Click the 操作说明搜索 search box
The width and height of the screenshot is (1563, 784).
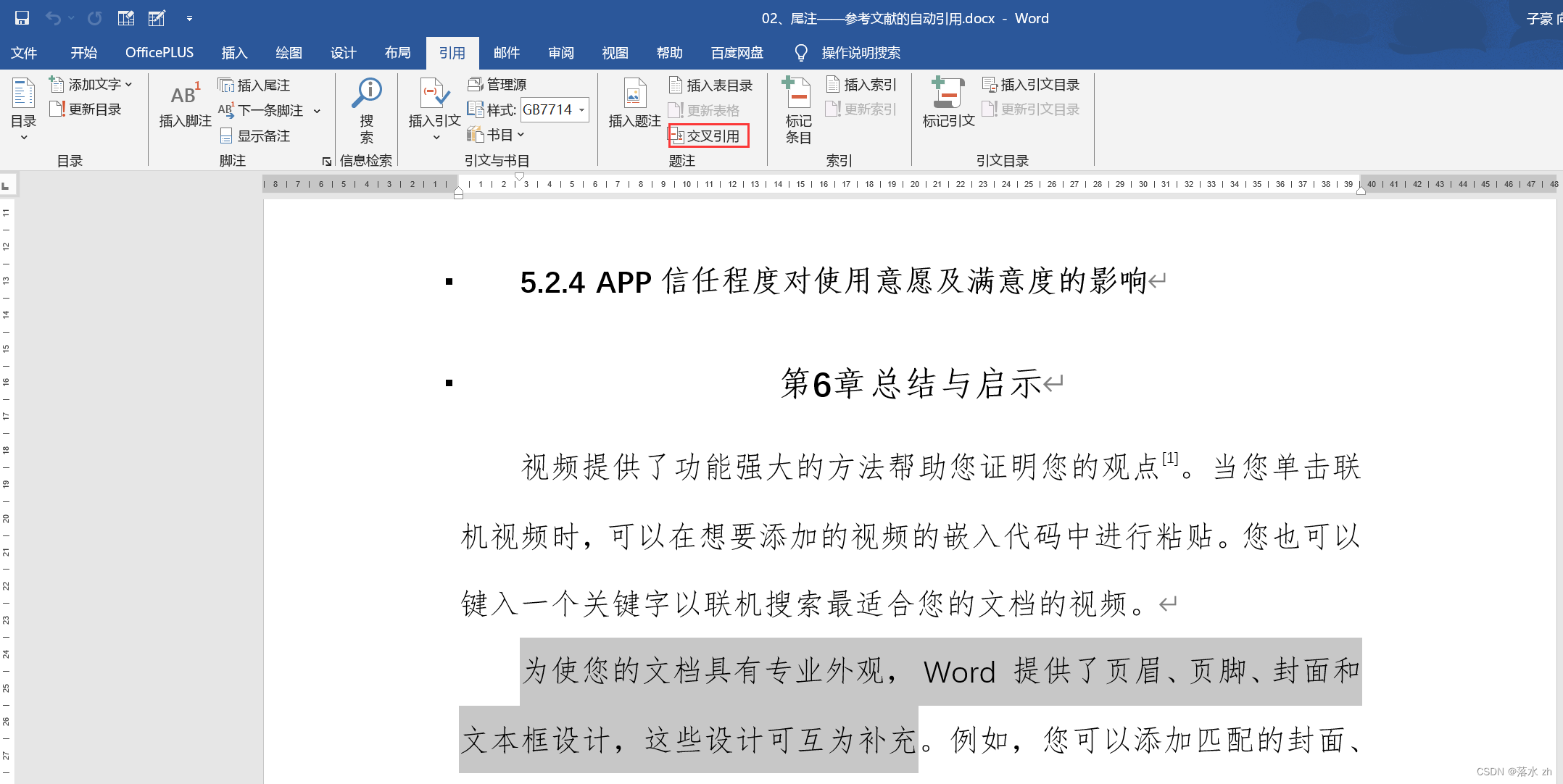click(x=861, y=53)
